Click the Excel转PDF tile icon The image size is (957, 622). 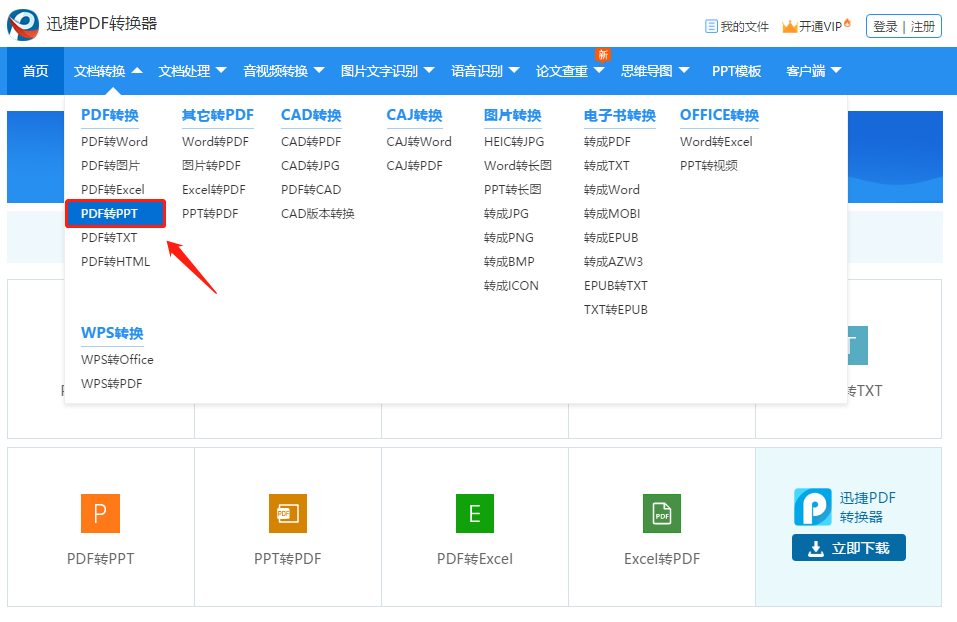coord(662,513)
